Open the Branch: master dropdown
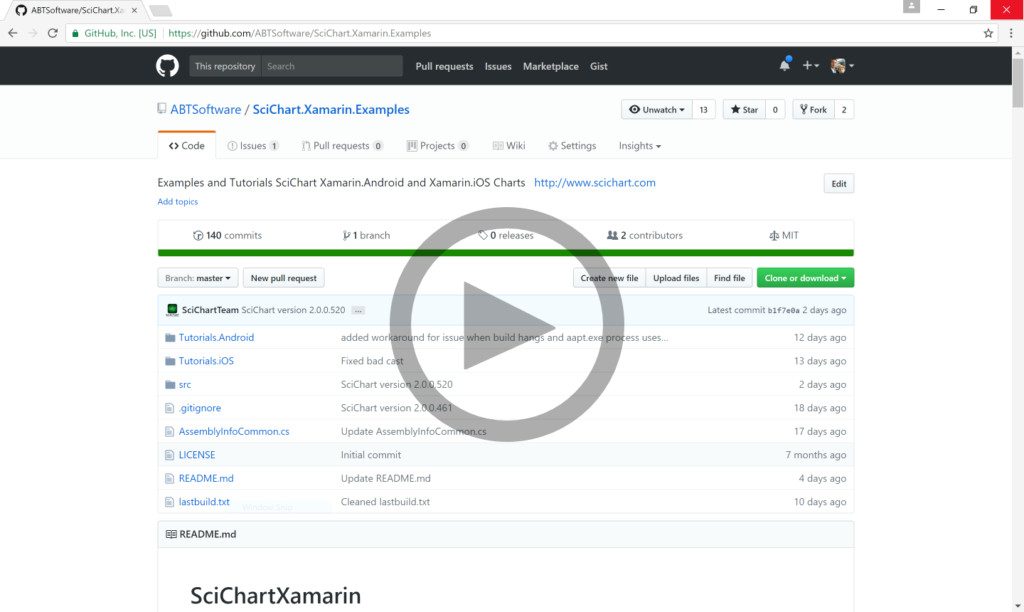Image resolution: width=1024 pixels, height=612 pixels. (198, 278)
